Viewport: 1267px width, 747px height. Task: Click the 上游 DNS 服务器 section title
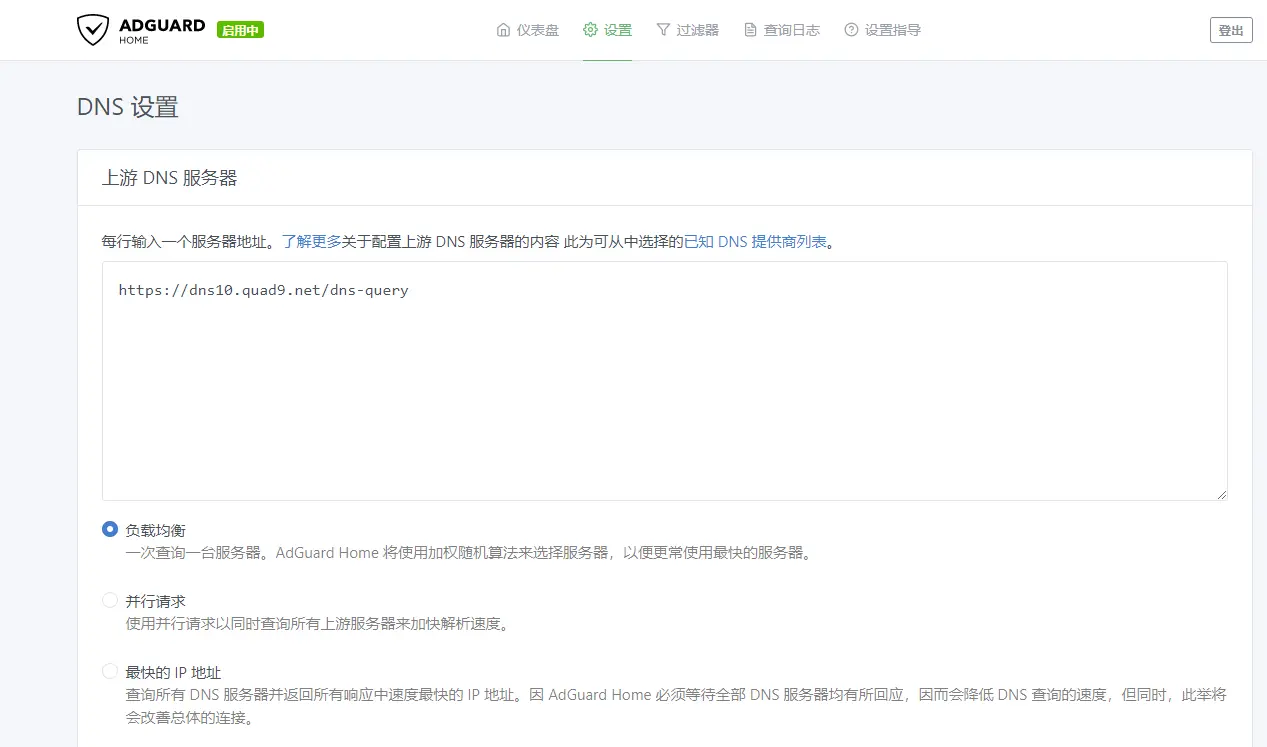pos(170,178)
